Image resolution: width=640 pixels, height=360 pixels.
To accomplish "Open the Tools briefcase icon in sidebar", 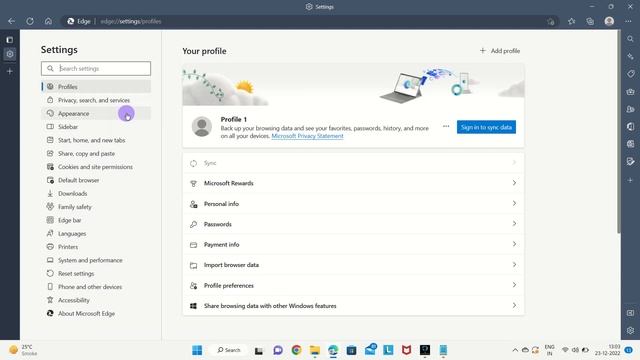I will [x=630, y=91].
